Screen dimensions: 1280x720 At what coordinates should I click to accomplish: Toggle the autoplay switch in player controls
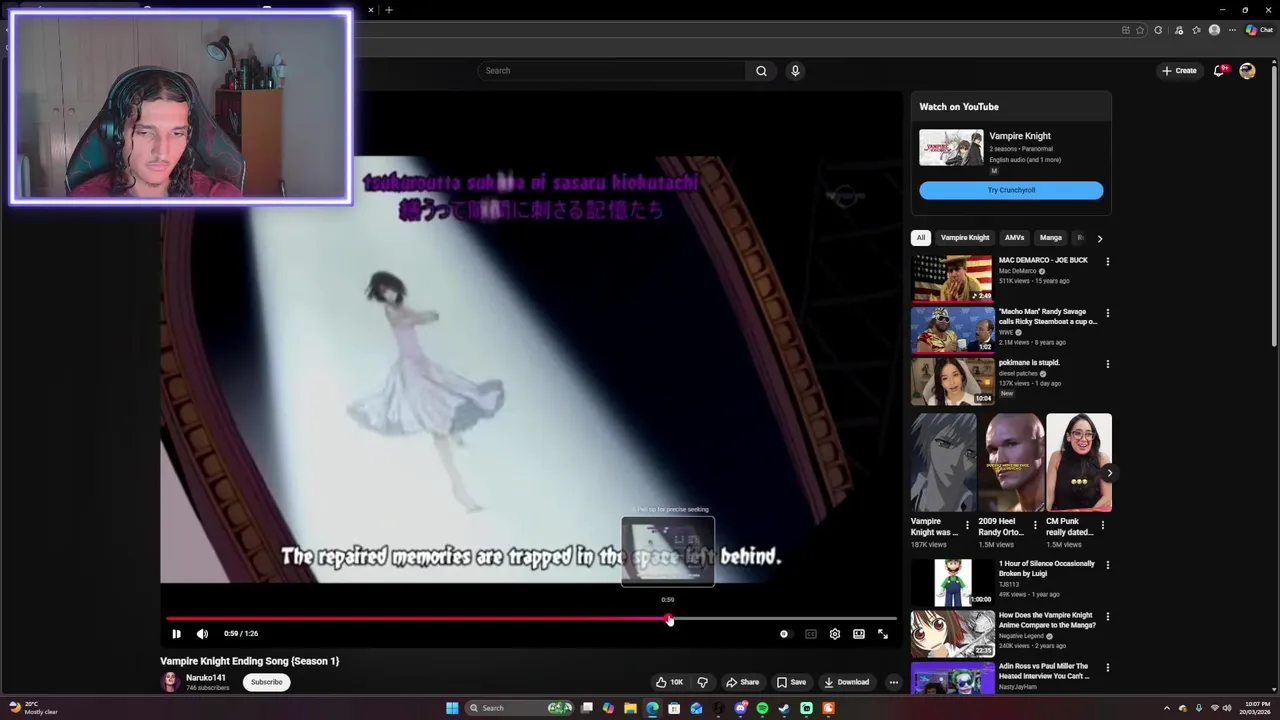tap(785, 634)
